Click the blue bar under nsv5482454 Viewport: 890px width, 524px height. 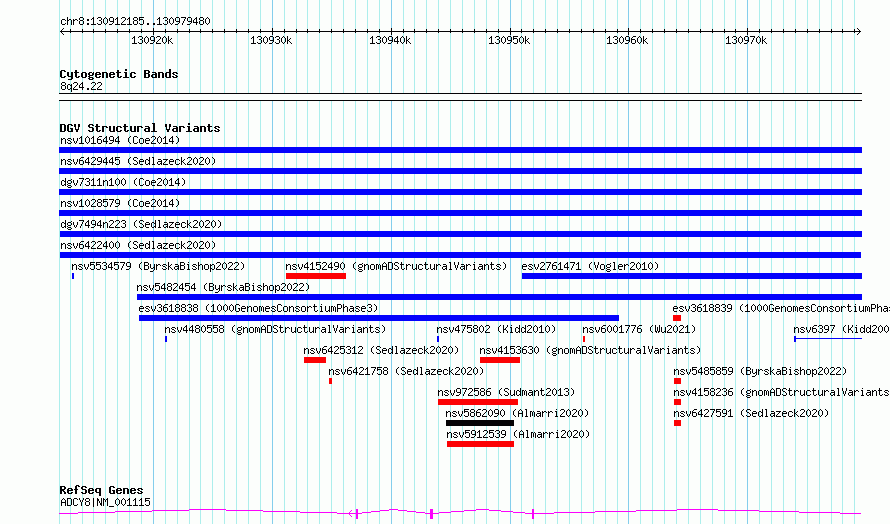pos(499,297)
